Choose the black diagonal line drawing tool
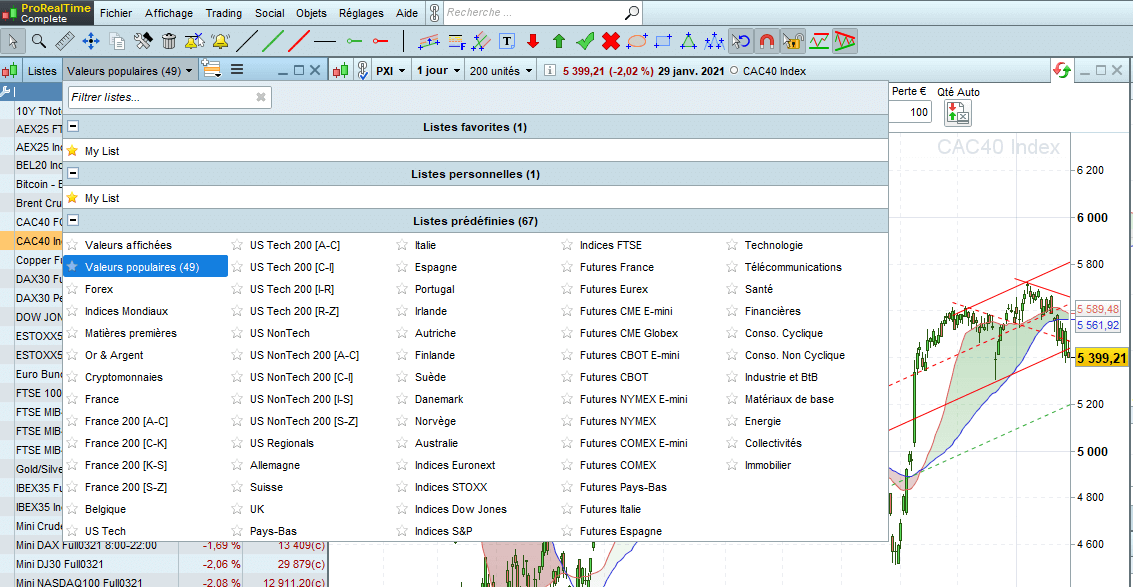1133x587 pixels. pyautogui.click(x=247, y=41)
